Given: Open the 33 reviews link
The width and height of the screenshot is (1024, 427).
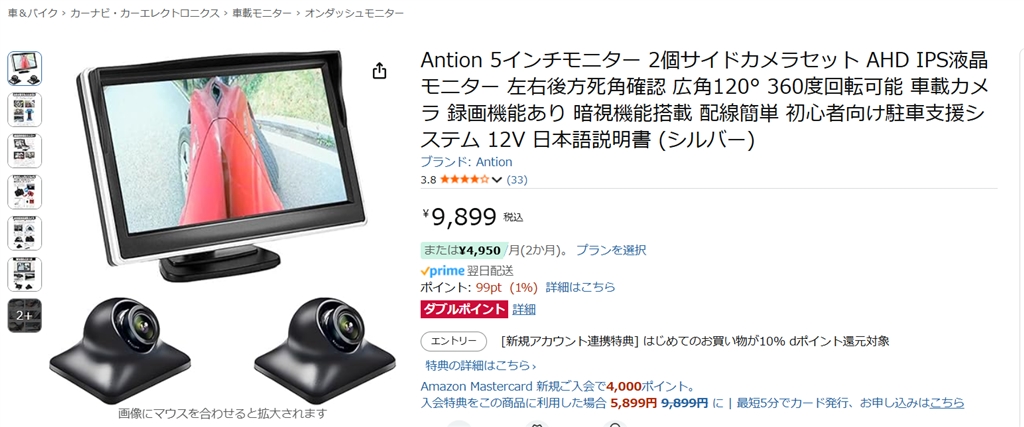Looking at the screenshot, I should click(517, 180).
